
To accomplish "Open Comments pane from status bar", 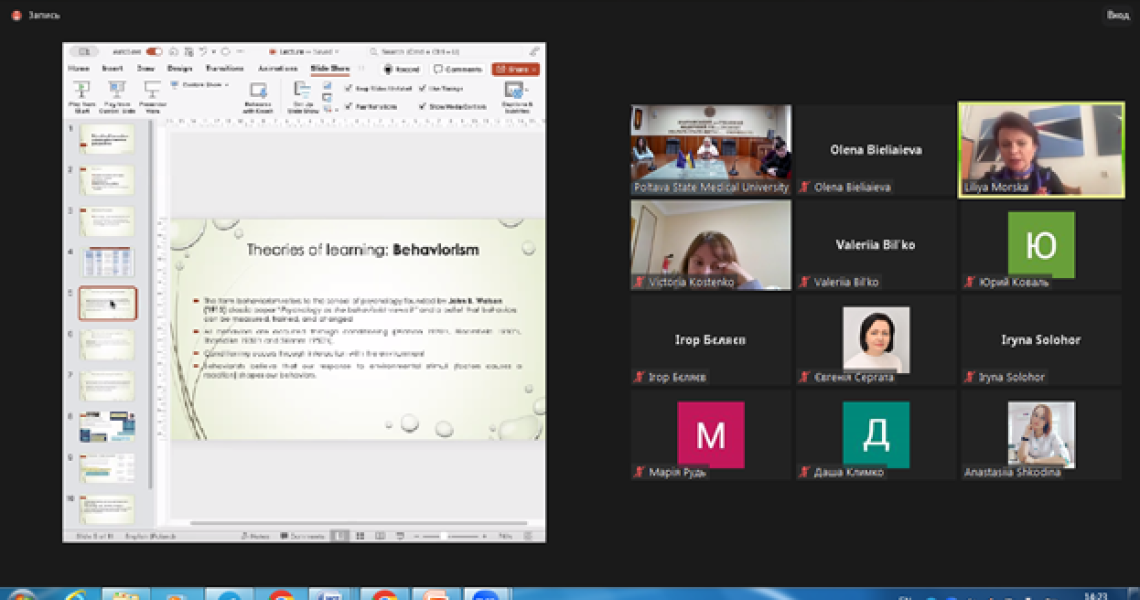I will (302, 536).
